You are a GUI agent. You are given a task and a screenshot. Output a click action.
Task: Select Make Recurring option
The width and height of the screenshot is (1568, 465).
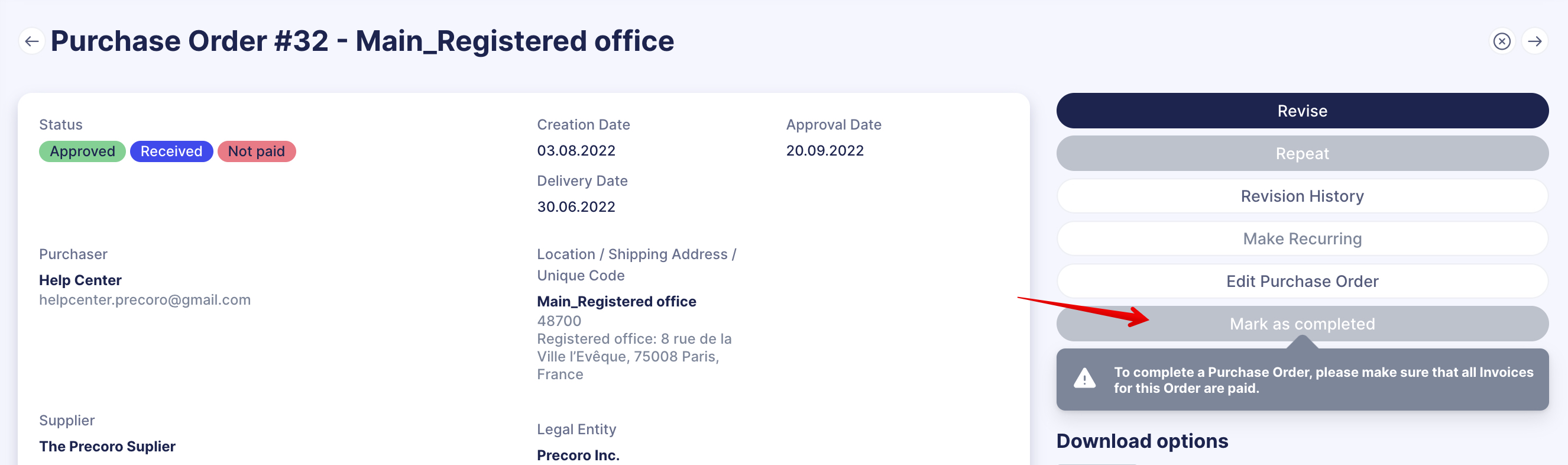pyautogui.click(x=1302, y=239)
